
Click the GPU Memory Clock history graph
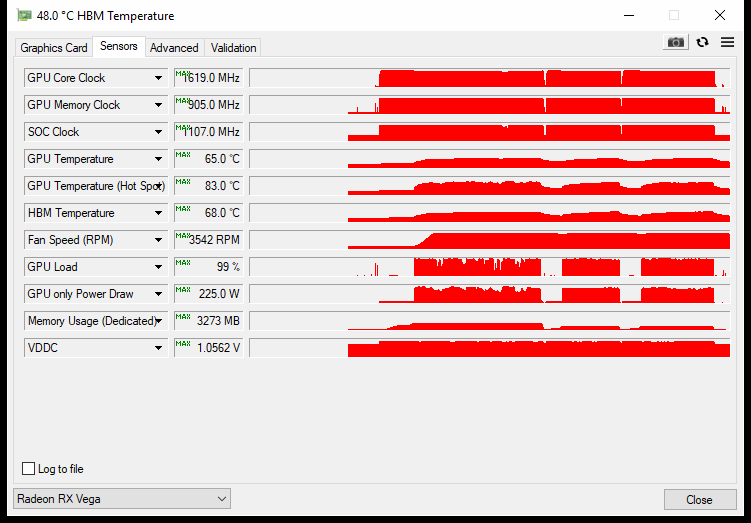pyautogui.click(x=489, y=105)
